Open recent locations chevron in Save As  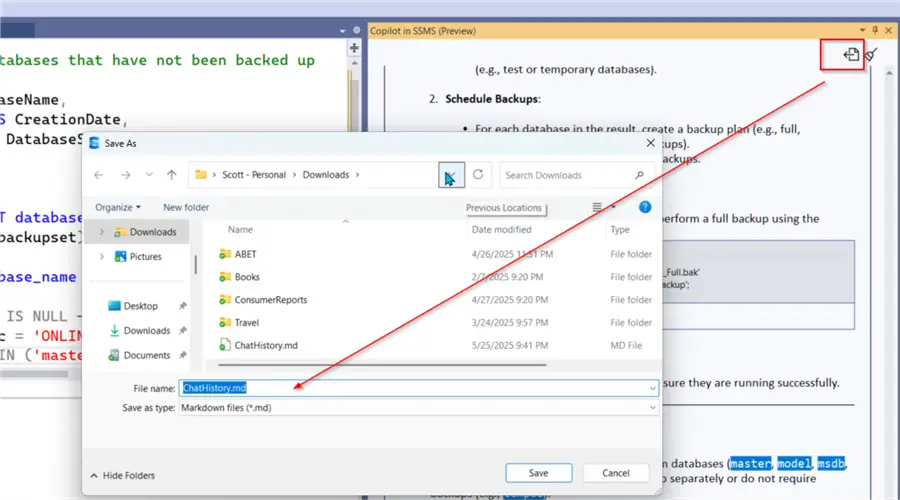click(149, 175)
